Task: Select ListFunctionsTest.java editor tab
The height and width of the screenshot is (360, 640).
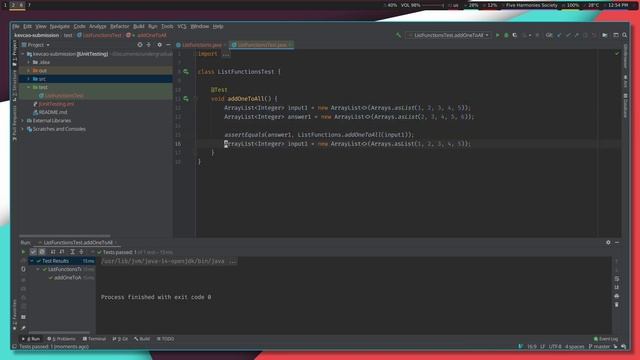Action: [262, 45]
